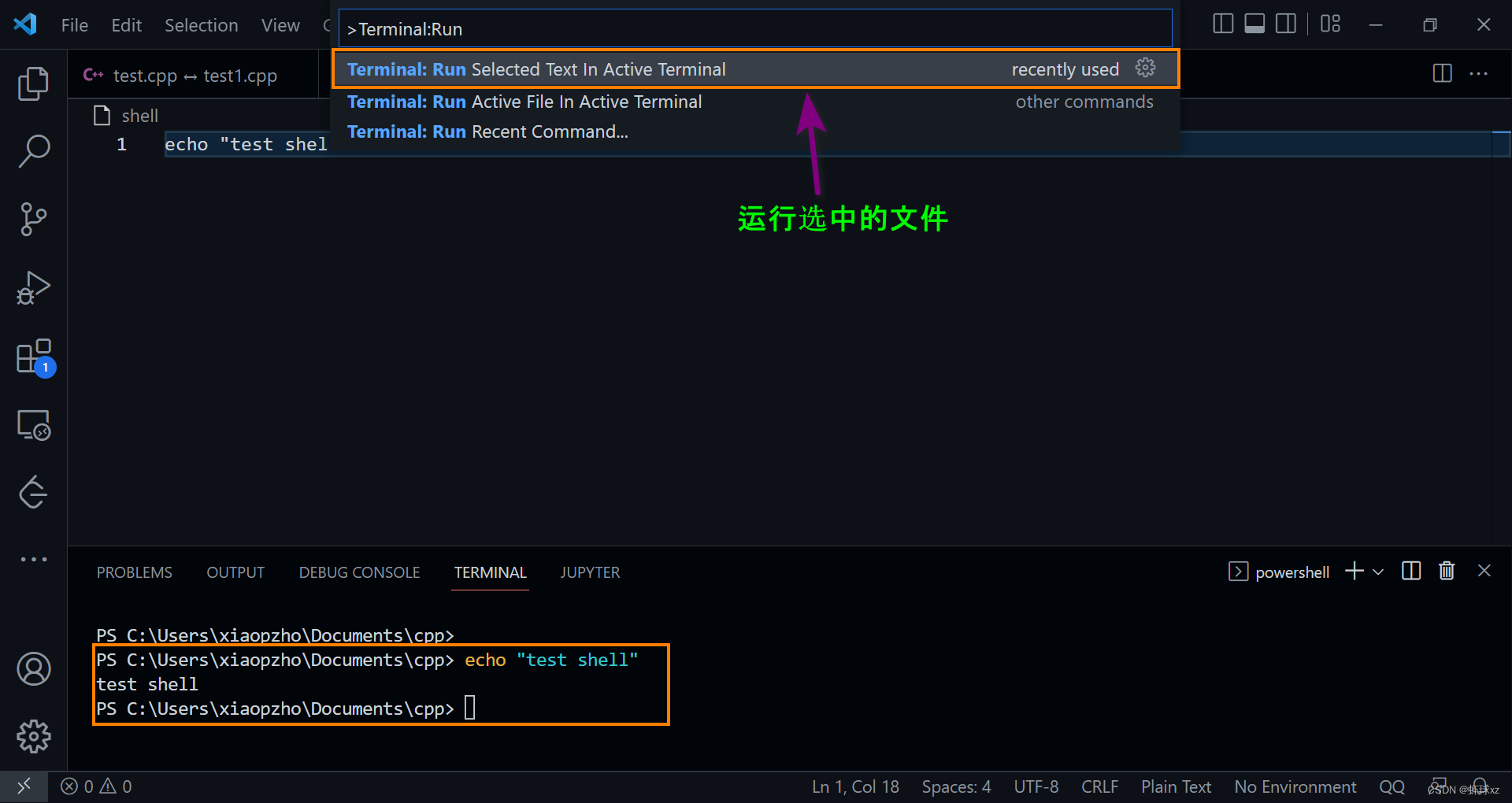1512x803 pixels.
Task: Open the Edit menu
Action: [126, 25]
